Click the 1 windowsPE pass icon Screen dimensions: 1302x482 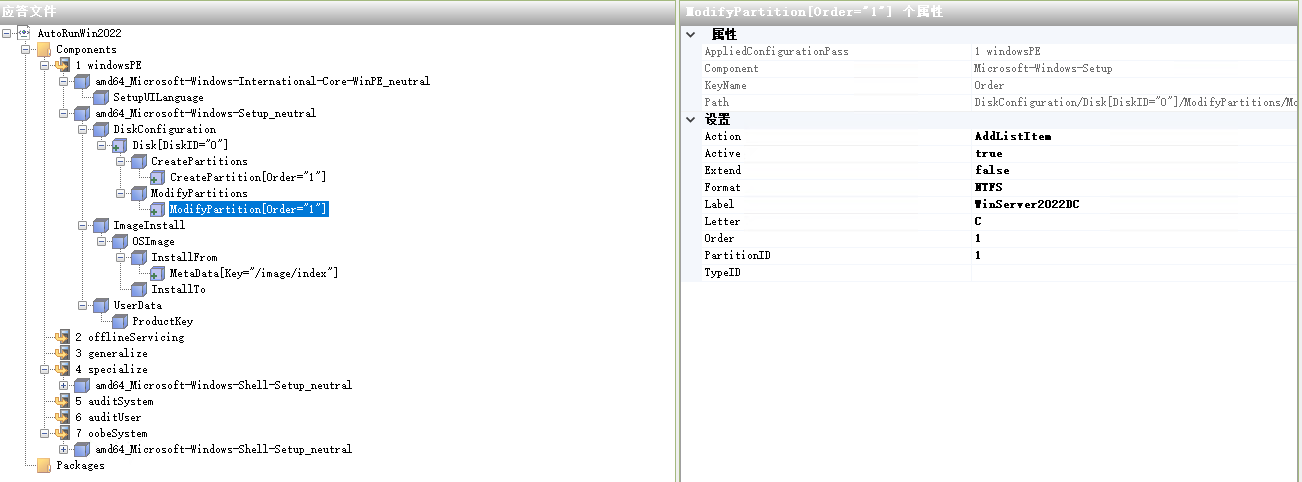pos(62,65)
